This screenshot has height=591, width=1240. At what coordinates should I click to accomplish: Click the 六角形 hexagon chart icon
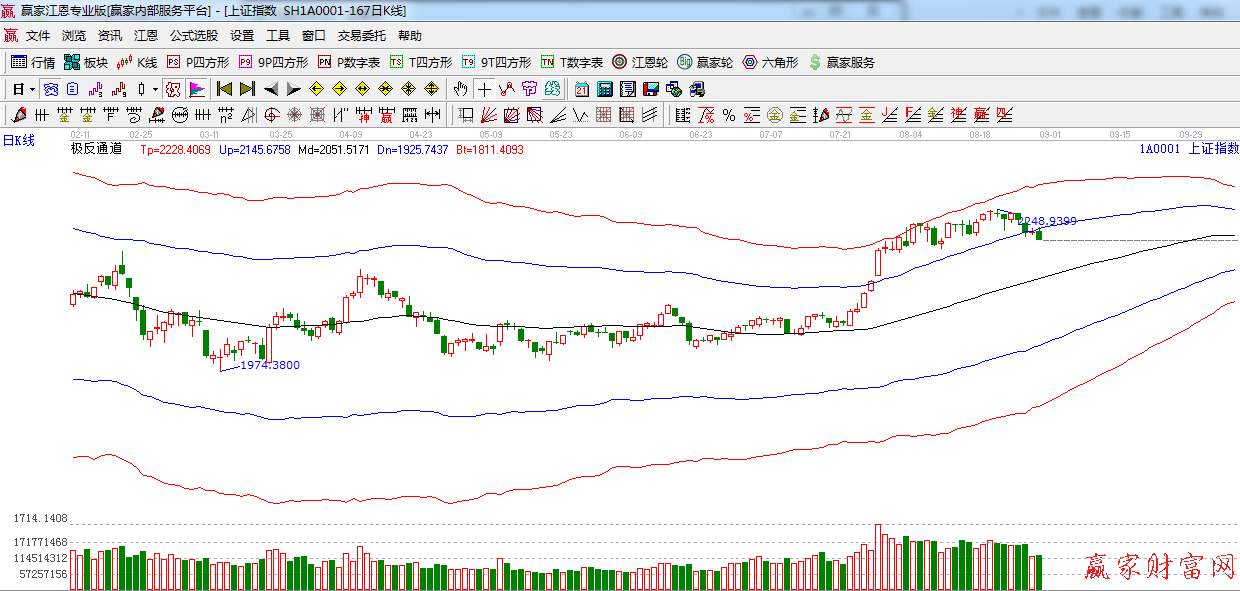[769, 62]
